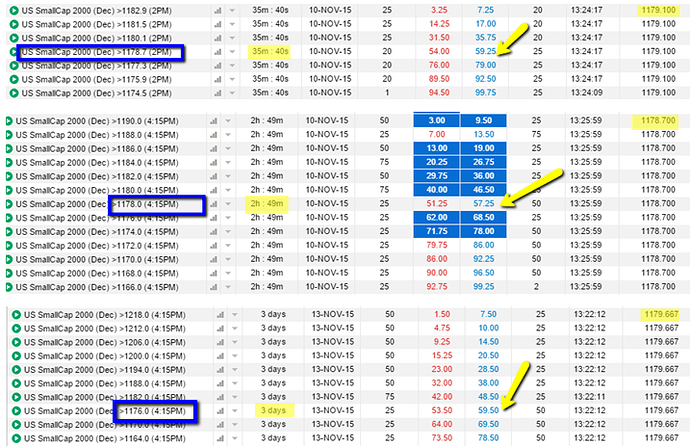Select highlighted 3 days on >1176.0 row
The height and width of the screenshot is (446, 690).
pos(273,410)
